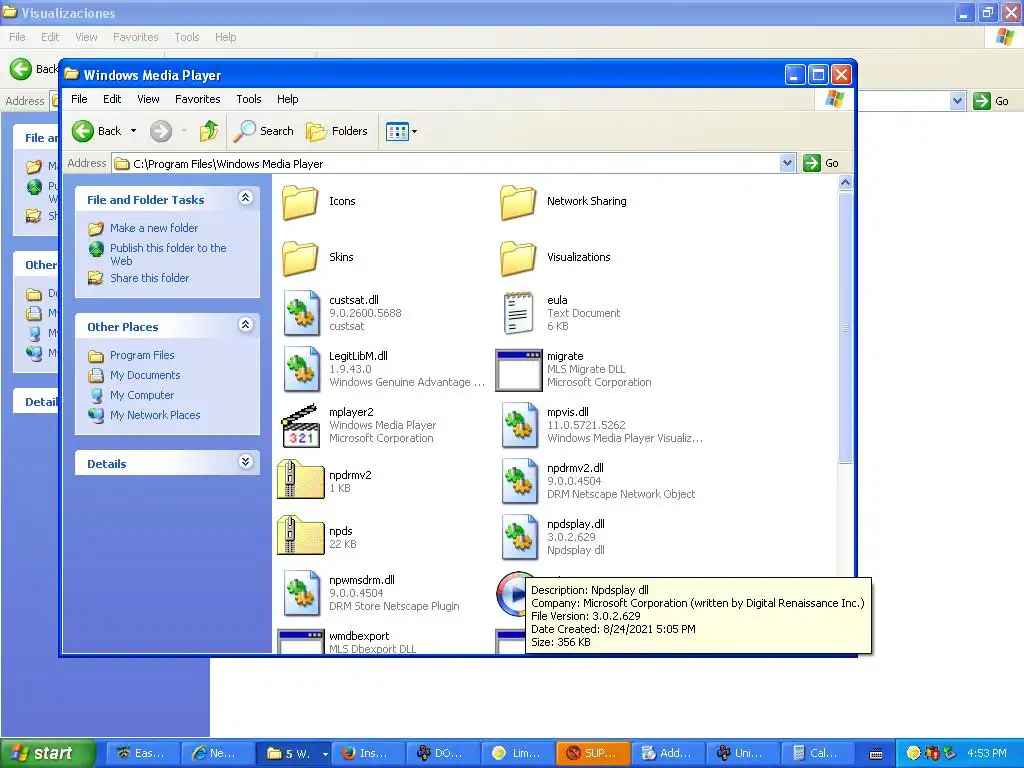Screen dimensions: 1024x768
Task: Click Share this folder link
Action: [x=150, y=278]
